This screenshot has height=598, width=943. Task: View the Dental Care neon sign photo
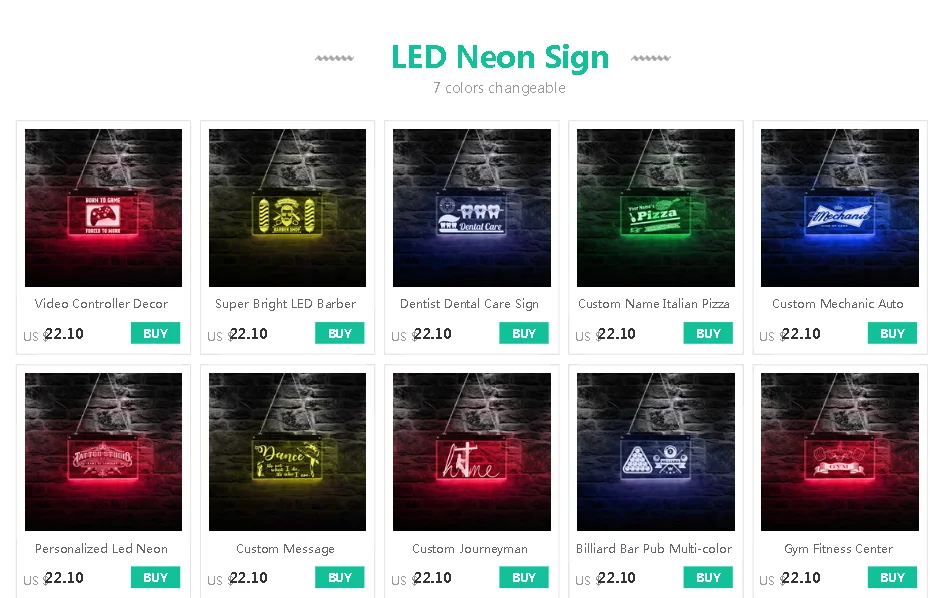(472, 208)
